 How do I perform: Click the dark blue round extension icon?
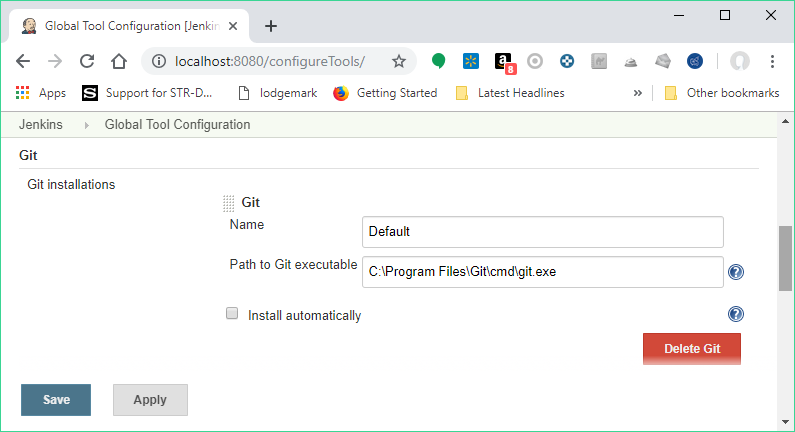(x=695, y=61)
